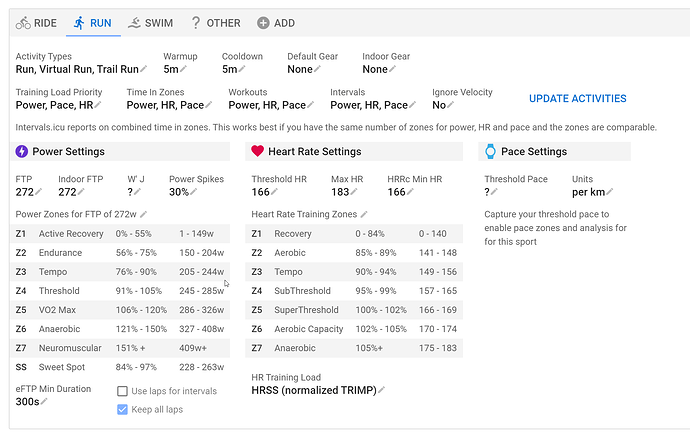Edit HRRc Min HR pencil icon
This screenshot has height=432, width=690.
411,191
